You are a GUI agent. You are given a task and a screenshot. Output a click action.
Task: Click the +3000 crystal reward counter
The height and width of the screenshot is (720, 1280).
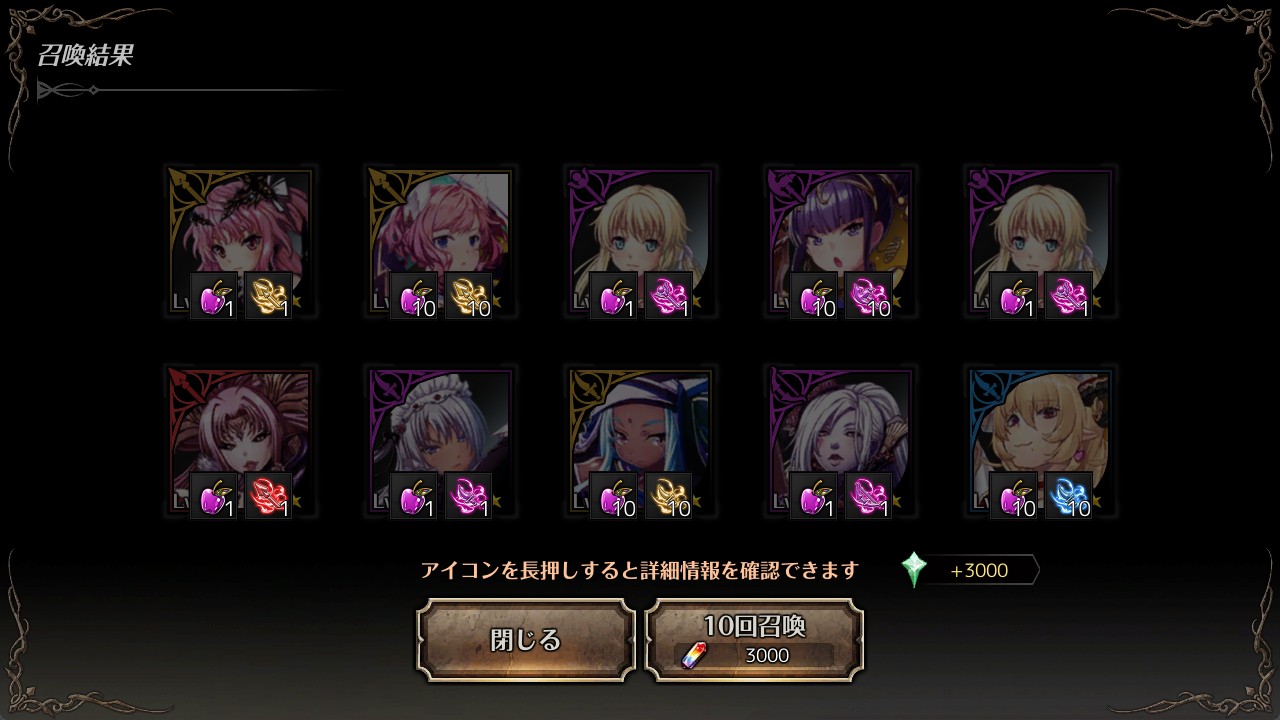[x=980, y=570]
